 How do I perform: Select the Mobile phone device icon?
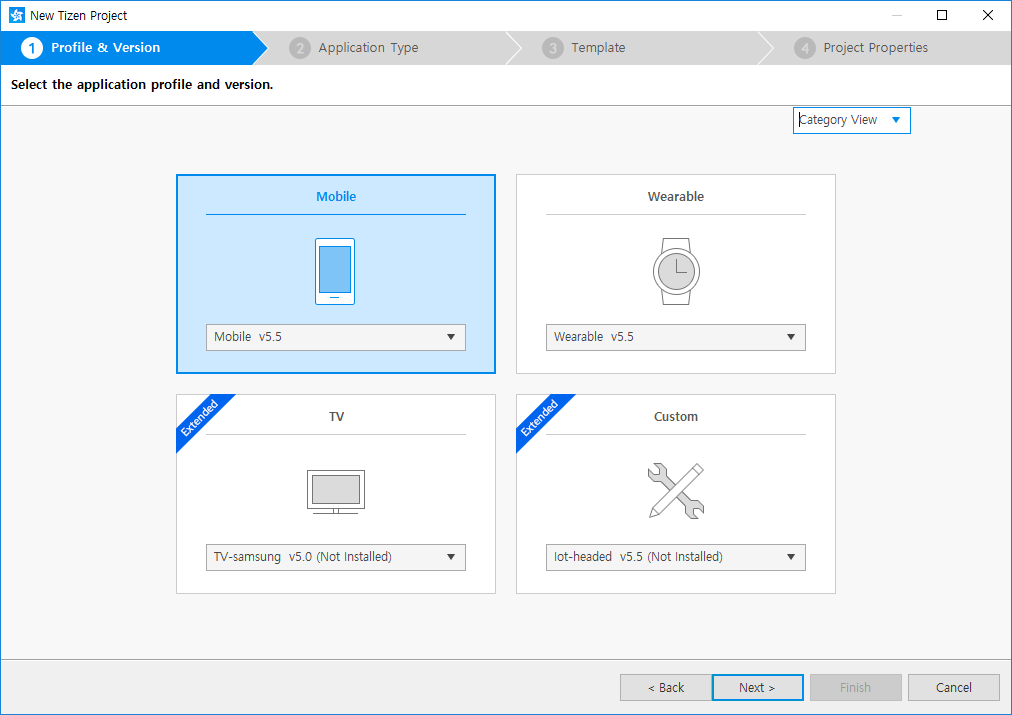334,270
